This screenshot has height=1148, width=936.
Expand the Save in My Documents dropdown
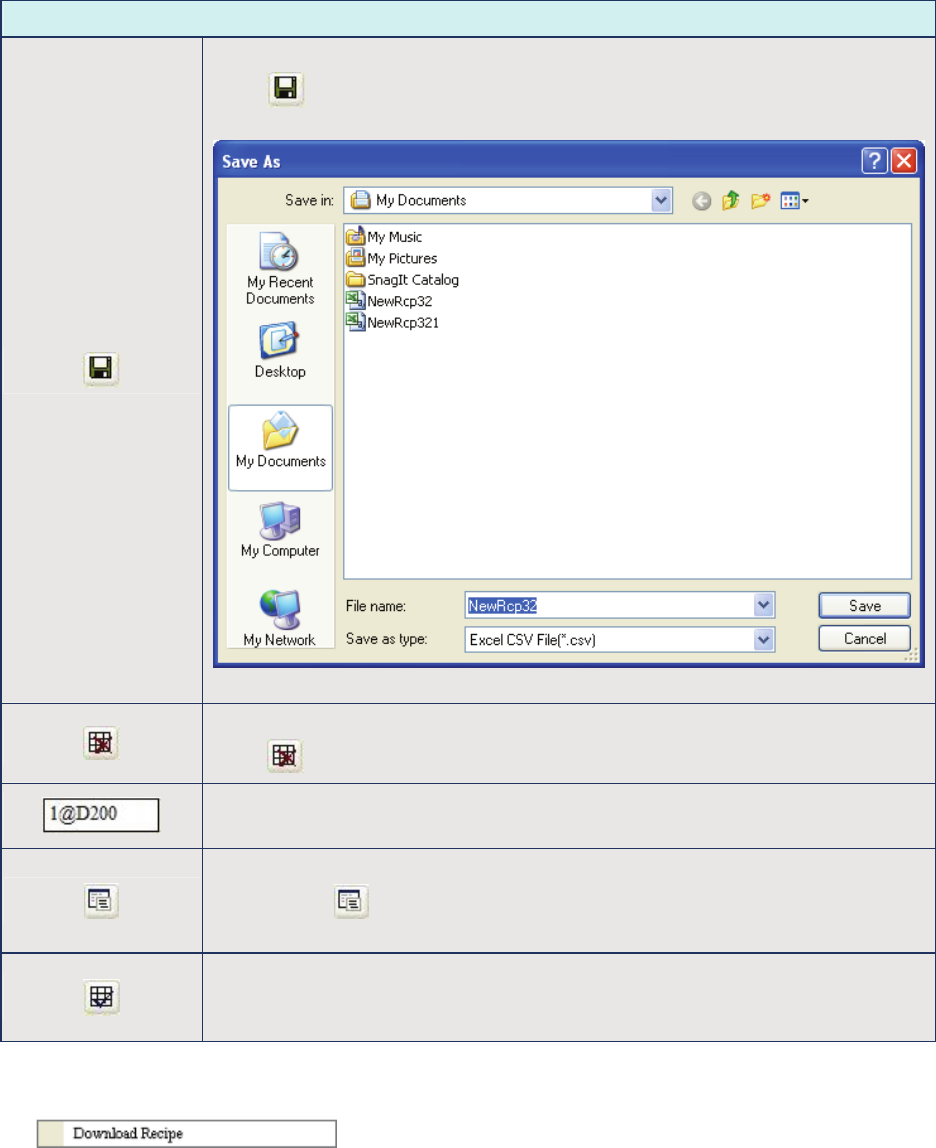tap(661, 201)
